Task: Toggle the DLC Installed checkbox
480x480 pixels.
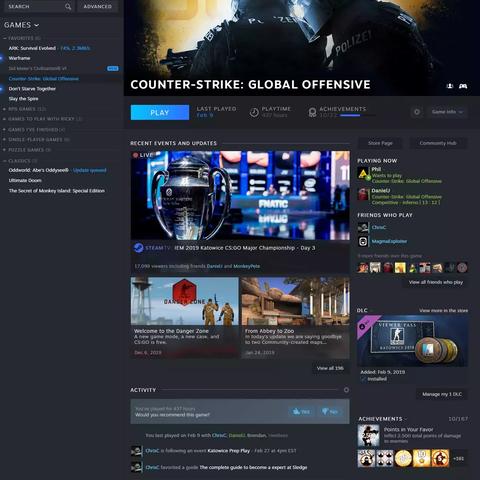Action: [x=363, y=379]
